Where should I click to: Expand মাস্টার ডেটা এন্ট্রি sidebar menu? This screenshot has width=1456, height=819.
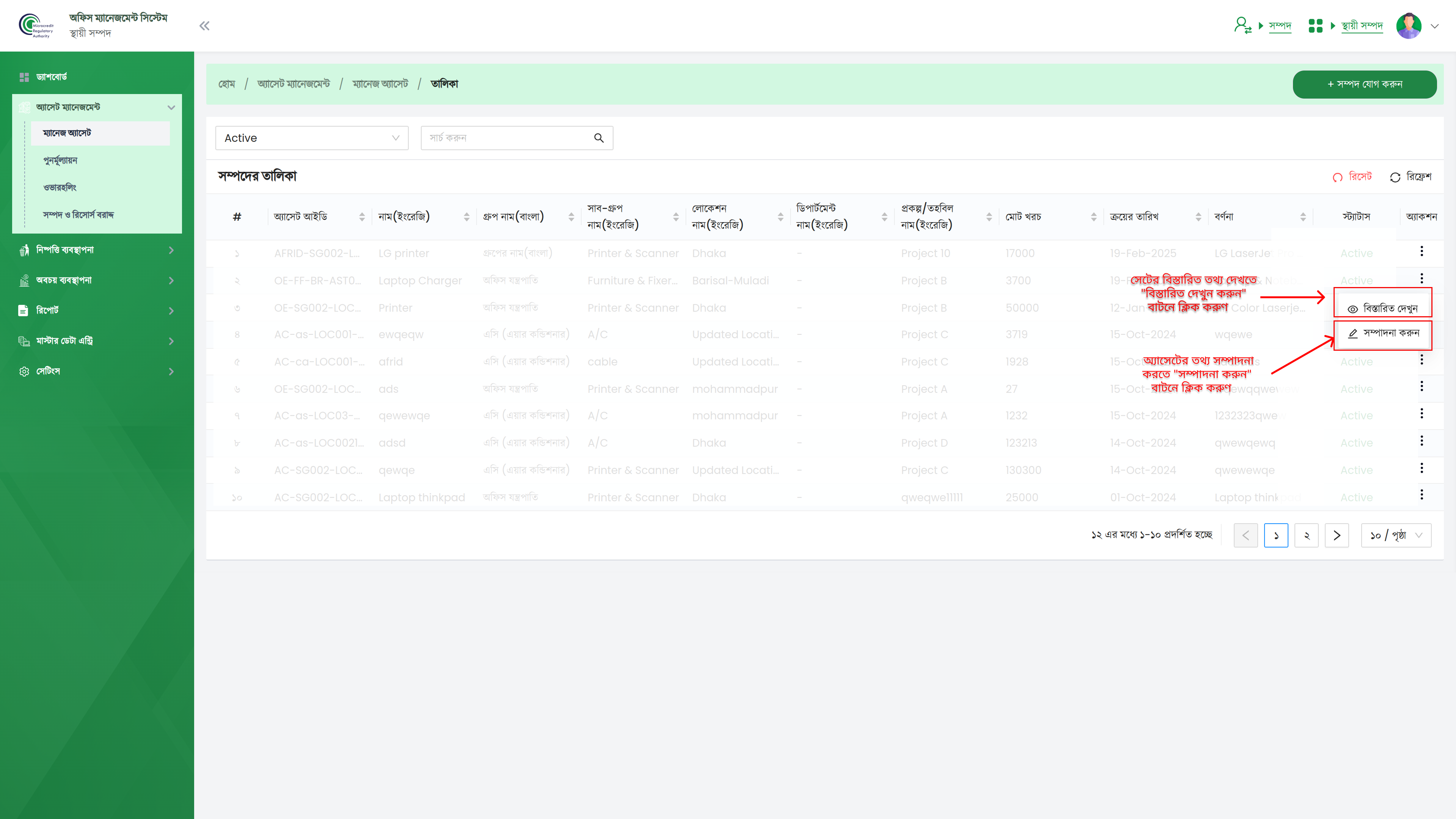tap(97, 341)
